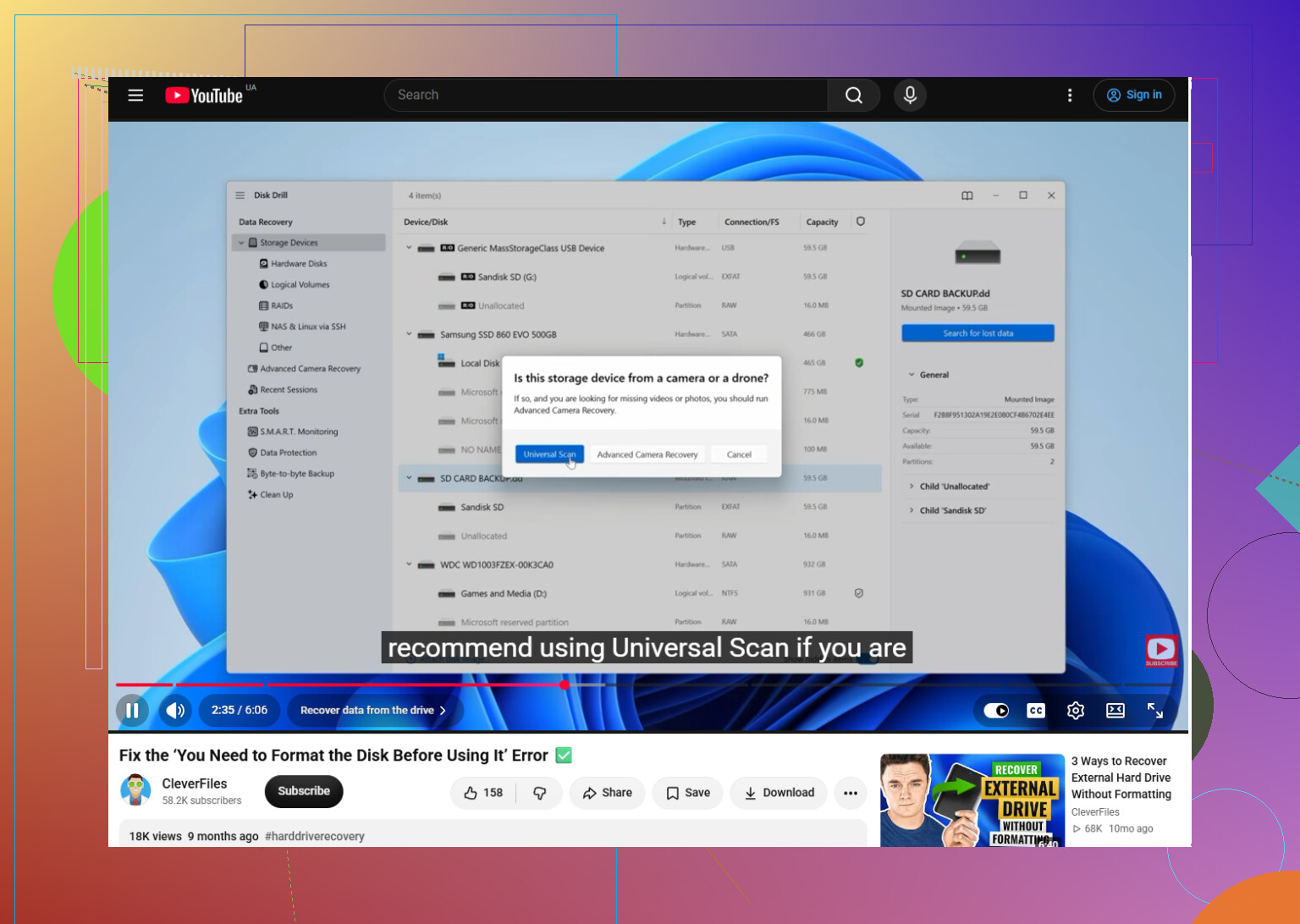This screenshot has width=1300, height=924.
Task: Click Search for lost data button
Action: 978,333
